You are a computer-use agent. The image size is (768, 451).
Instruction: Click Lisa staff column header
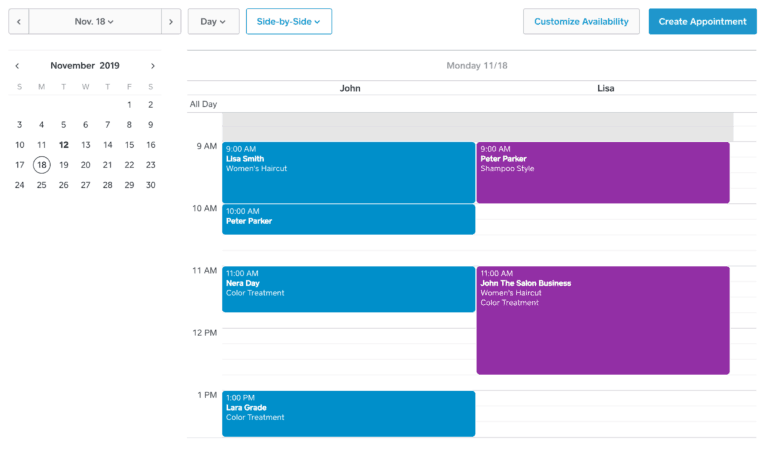click(606, 88)
